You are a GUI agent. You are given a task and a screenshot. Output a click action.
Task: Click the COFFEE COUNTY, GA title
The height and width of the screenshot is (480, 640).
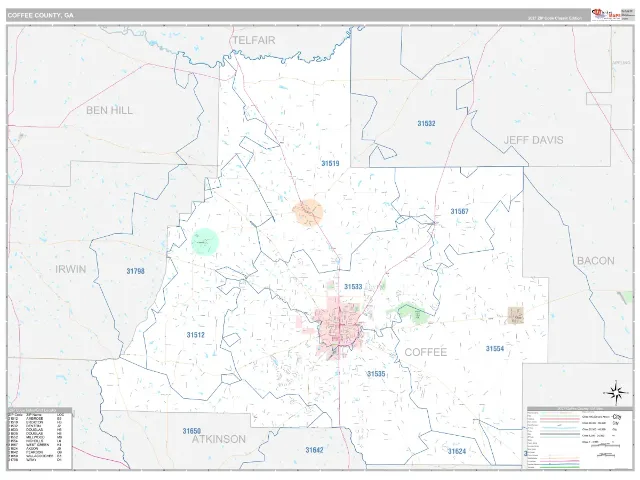point(40,16)
